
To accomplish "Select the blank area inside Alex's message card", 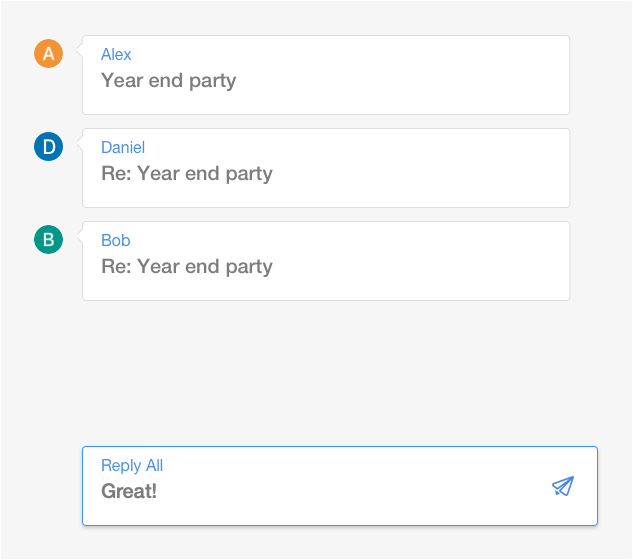I will click(420, 76).
